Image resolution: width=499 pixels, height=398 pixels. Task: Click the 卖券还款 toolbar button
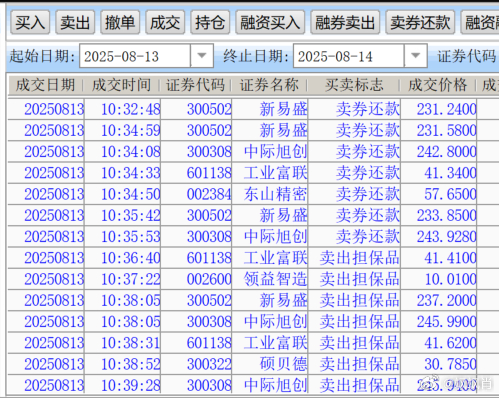(420, 23)
